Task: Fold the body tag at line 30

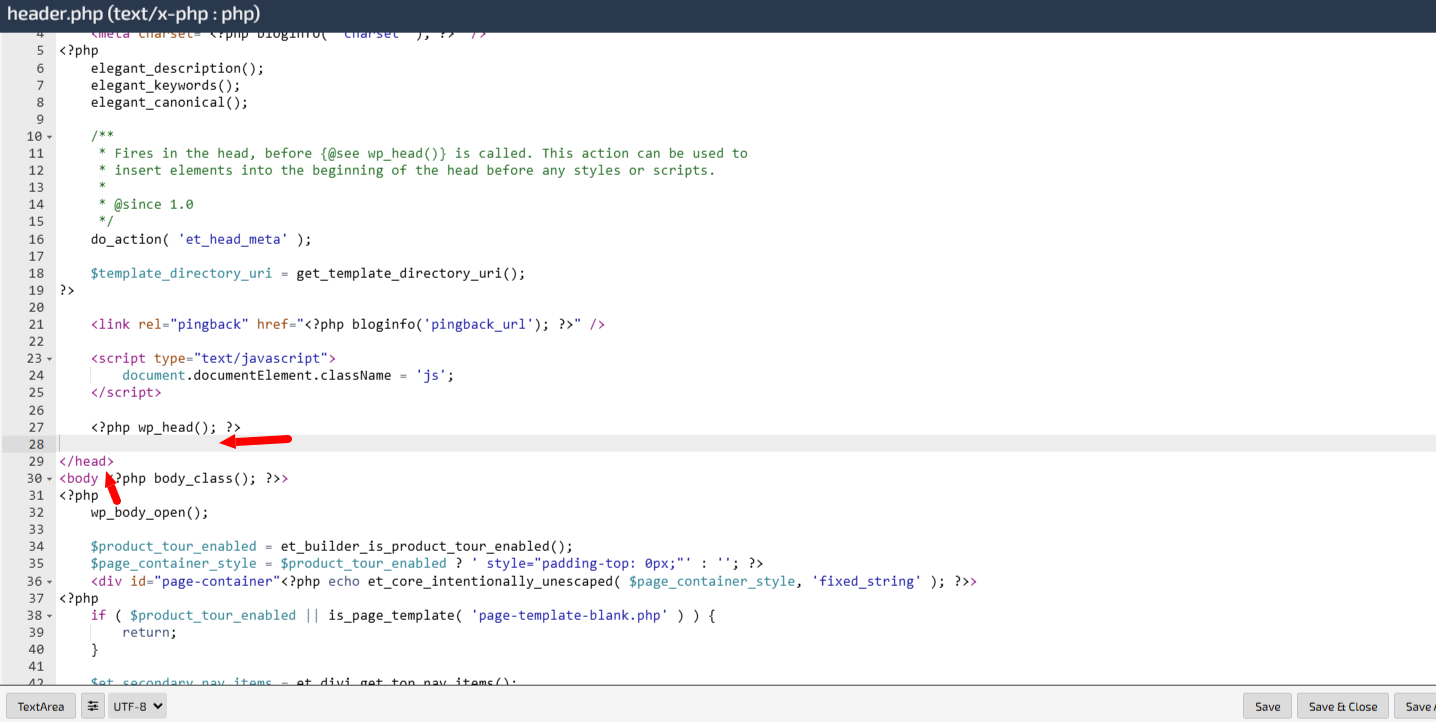Action: pyautogui.click(x=50, y=479)
